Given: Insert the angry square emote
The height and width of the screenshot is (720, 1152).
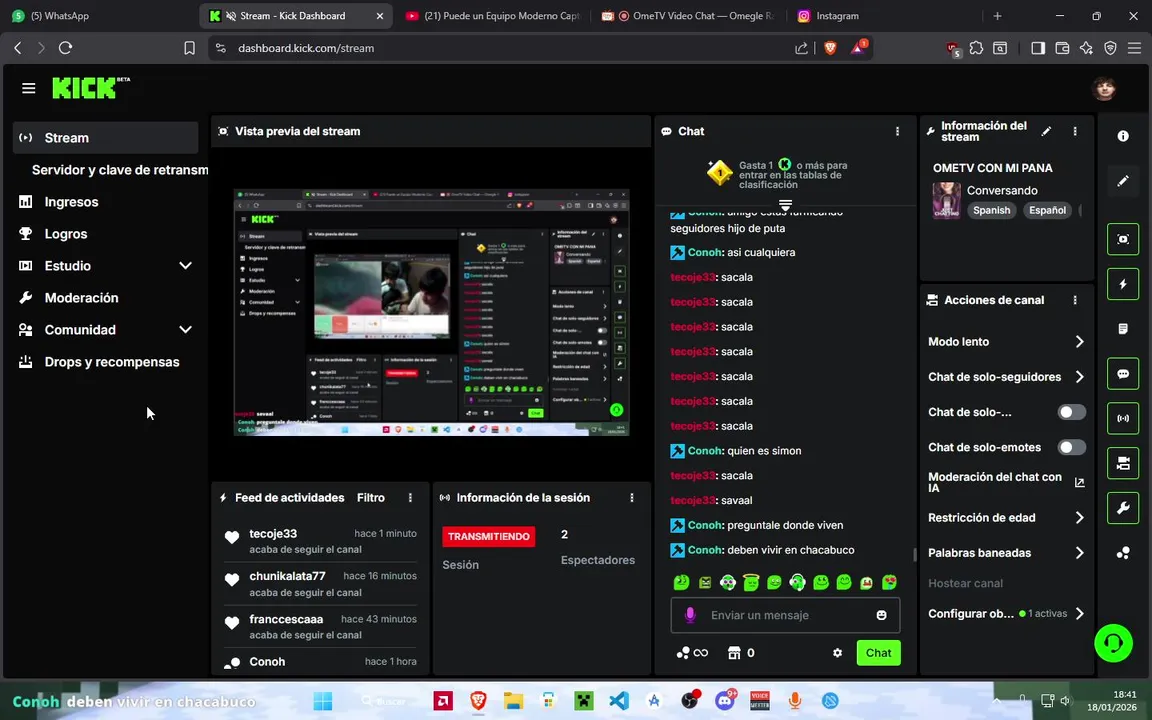Looking at the screenshot, I should coord(705,583).
